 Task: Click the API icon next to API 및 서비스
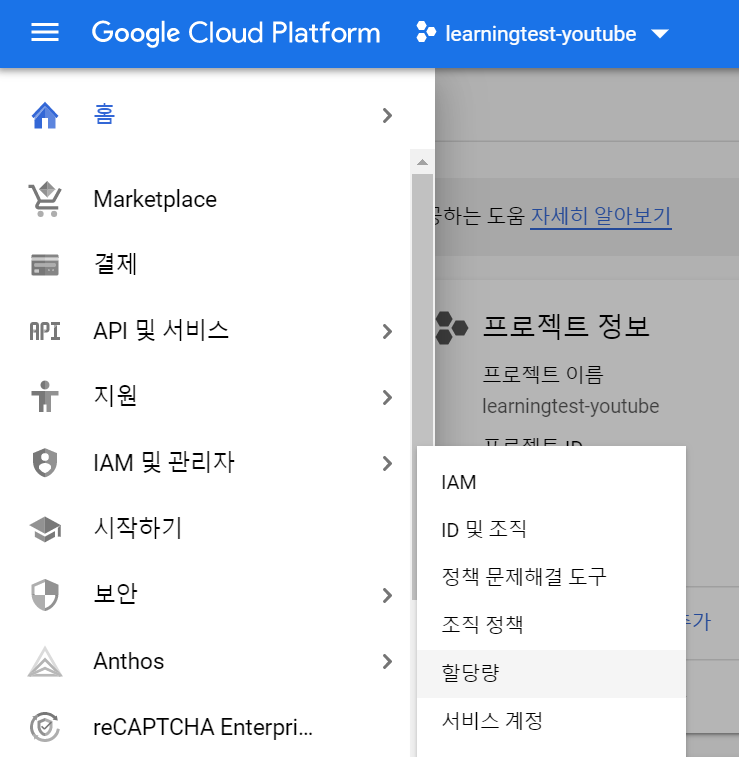point(45,331)
